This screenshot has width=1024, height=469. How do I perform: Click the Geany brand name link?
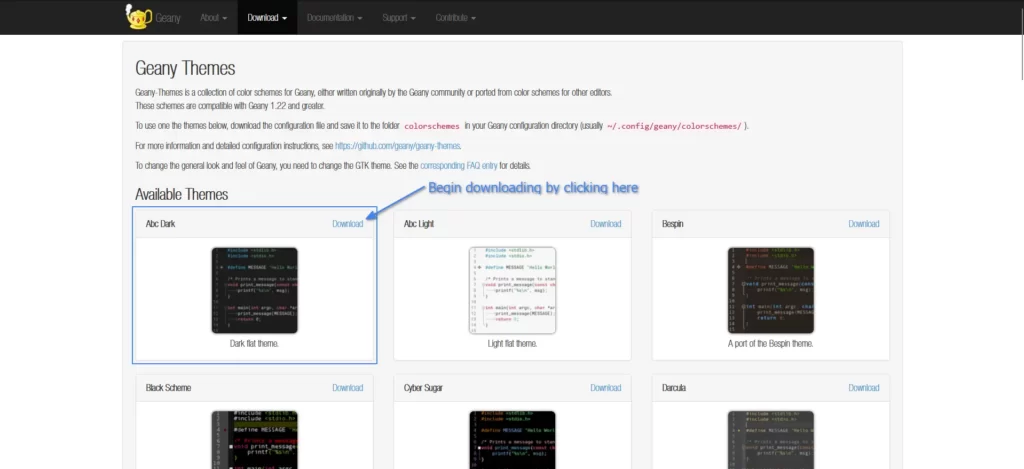point(168,18)
